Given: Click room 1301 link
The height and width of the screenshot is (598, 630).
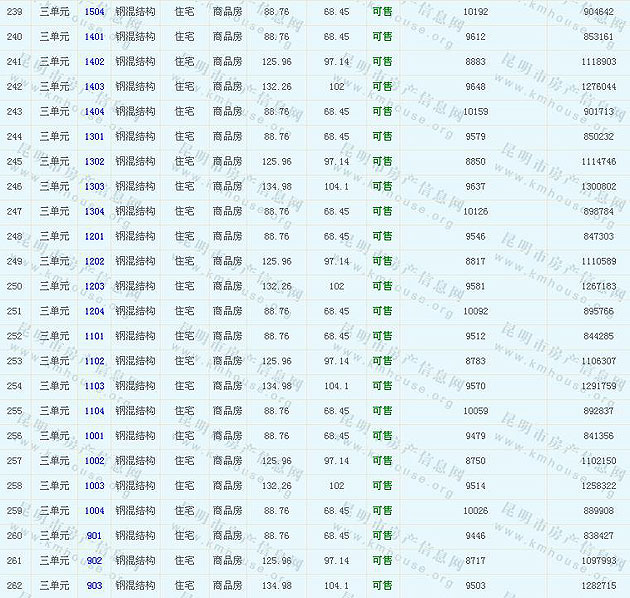Looking at the screenshot, I should click(x=94, y=137).
